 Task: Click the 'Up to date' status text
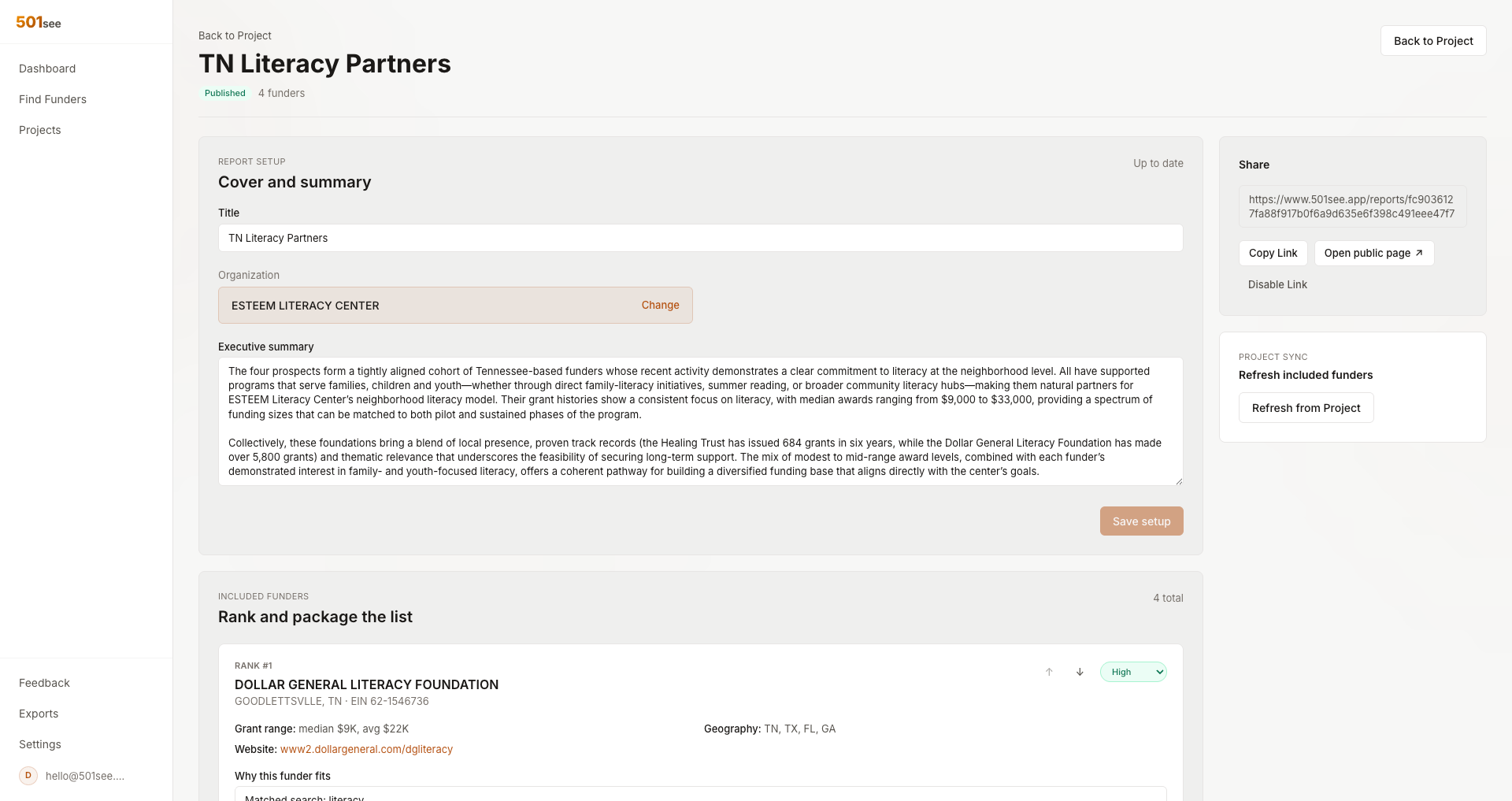click(1158, 163)
